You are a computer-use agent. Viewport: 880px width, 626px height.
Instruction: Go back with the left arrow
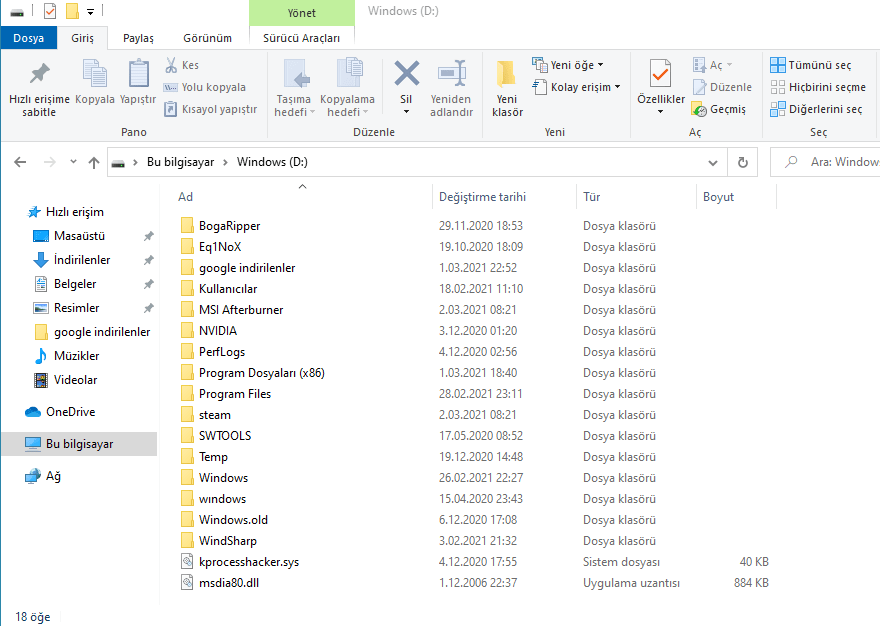click(20, 162)
